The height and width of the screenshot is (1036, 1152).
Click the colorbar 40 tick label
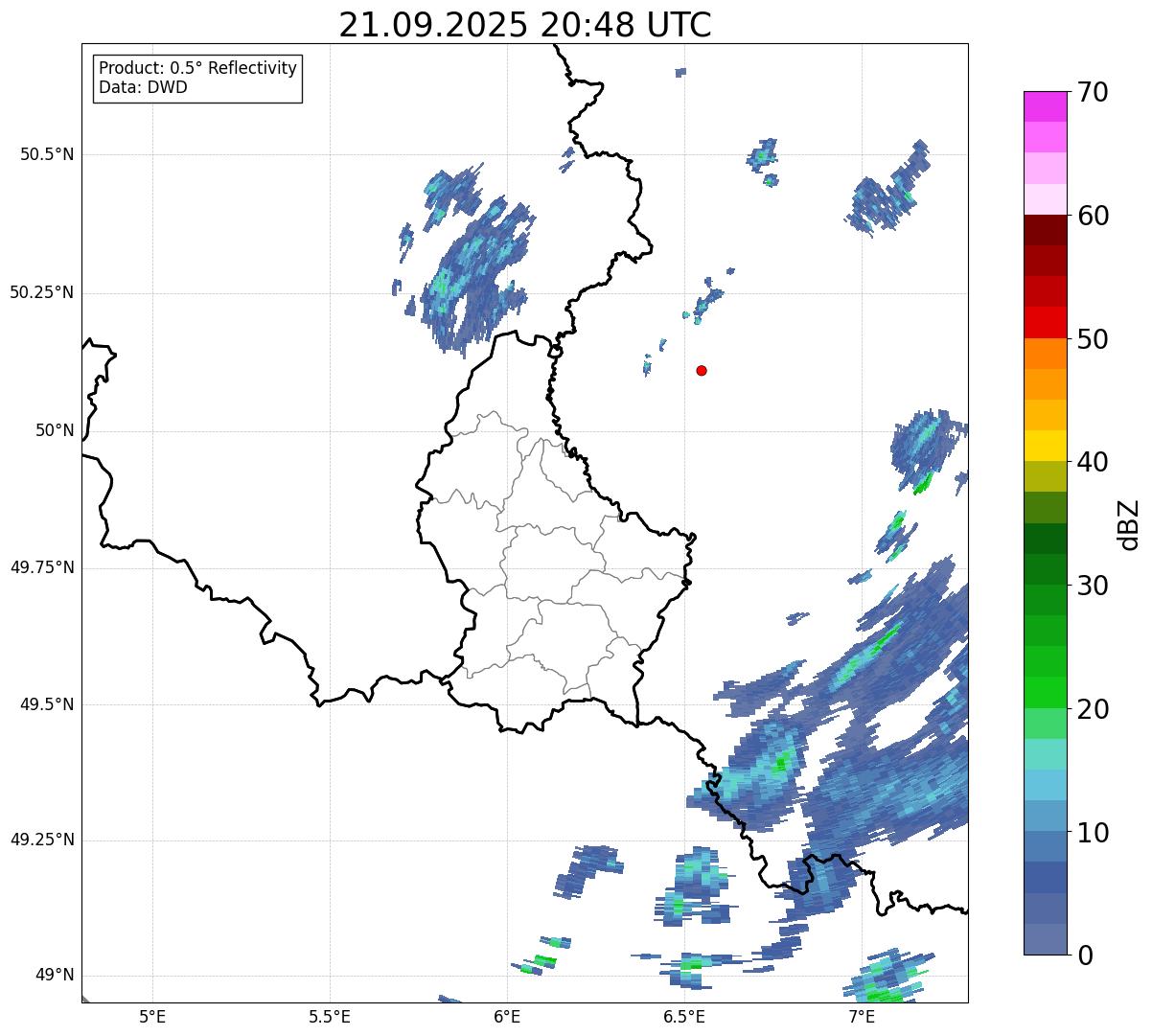pyautogui.click(x=1093, y=462)
